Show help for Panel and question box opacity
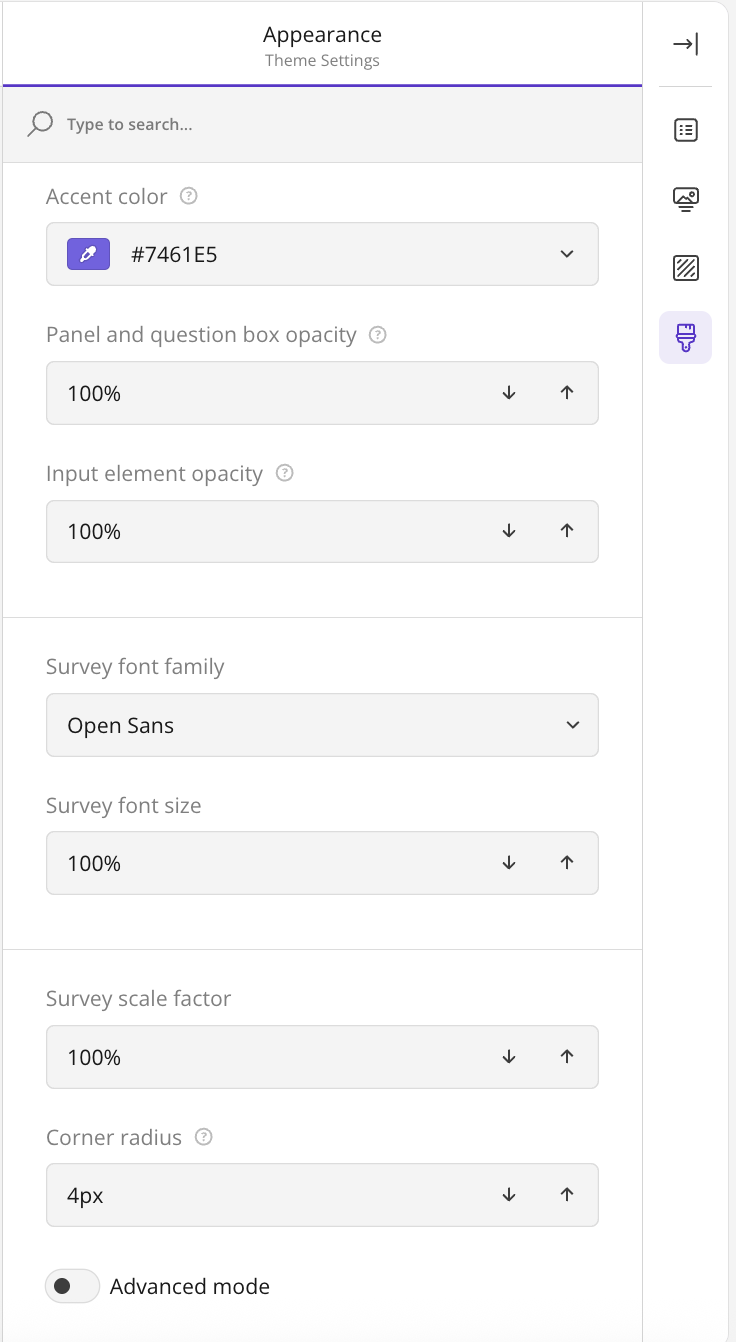The height and width of the screenshot is (1342, 736). tap(377, 335)
